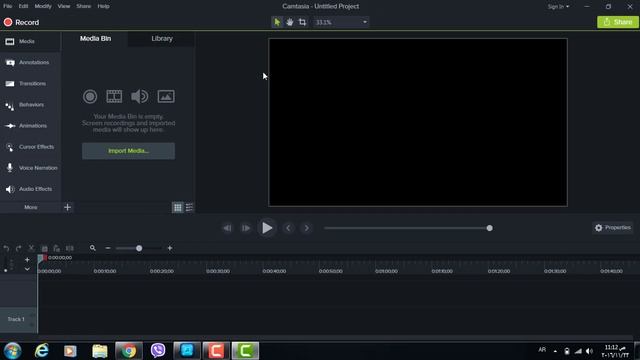Select the Track 1 header
640x360 pixels.
(x=18, y=320)
